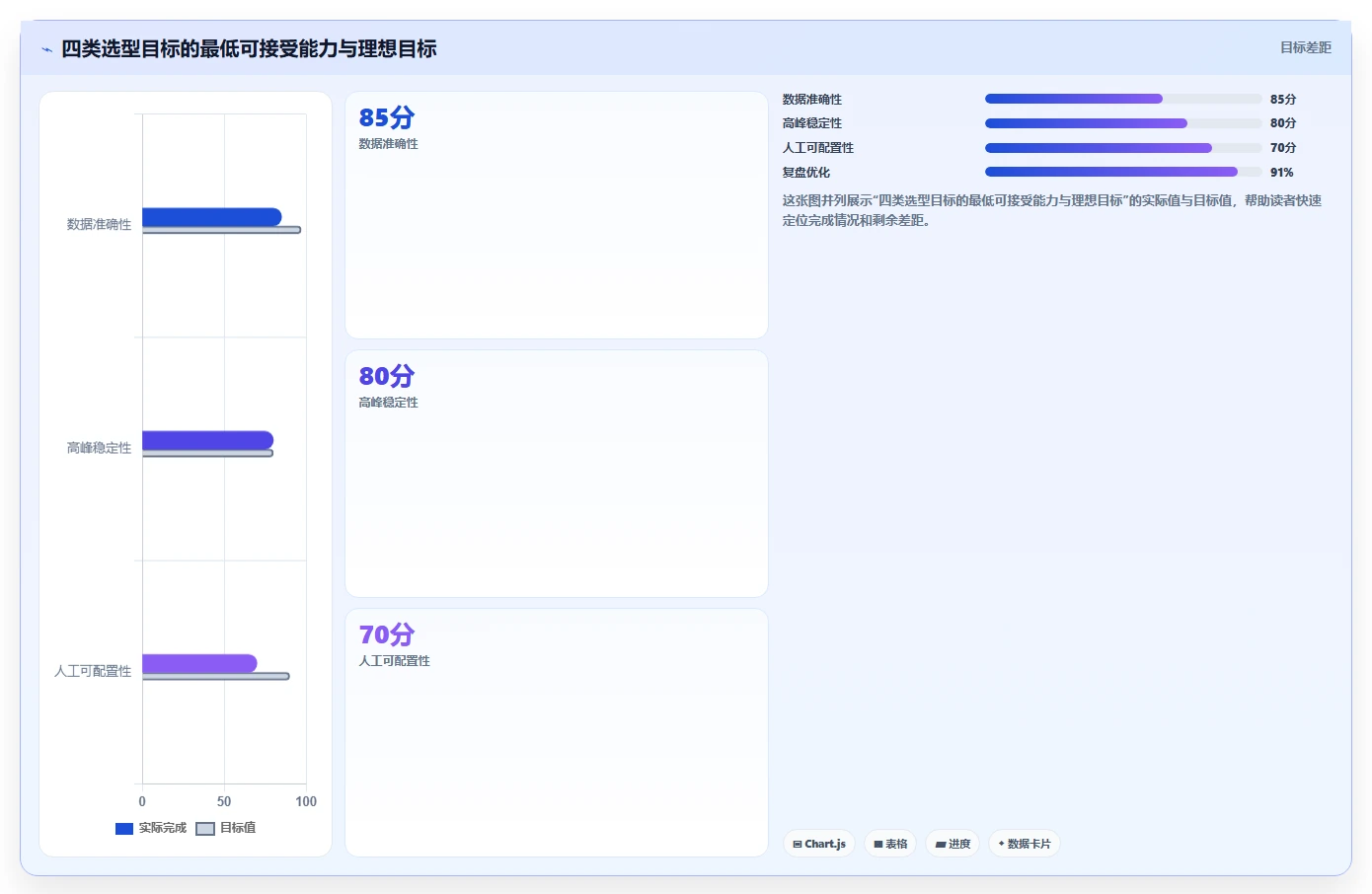Click the 人工可配置性 progress bar
Image resolution: width=1372 pixels, height=894 pixels.
tap(1123, 148)
